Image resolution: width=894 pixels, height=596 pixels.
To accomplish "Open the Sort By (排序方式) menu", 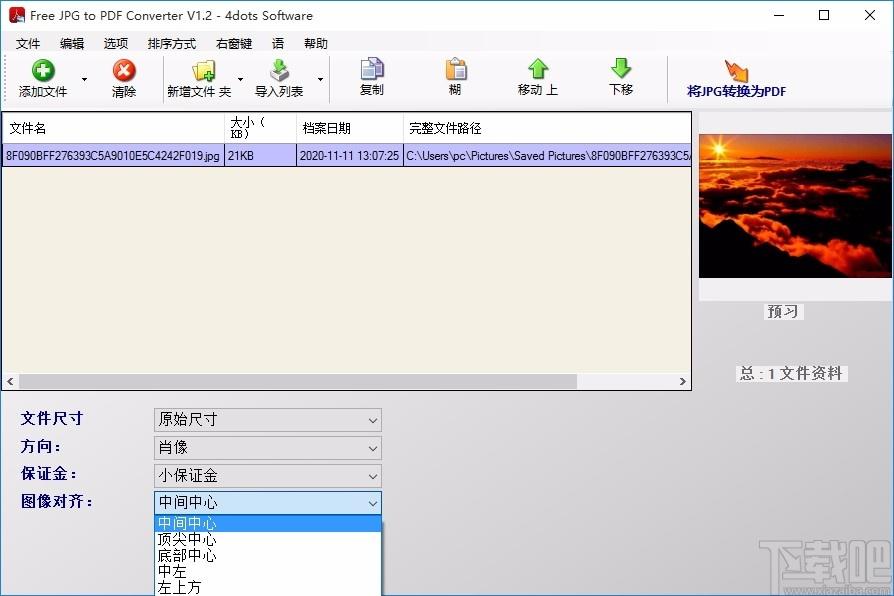I will 172,44.
